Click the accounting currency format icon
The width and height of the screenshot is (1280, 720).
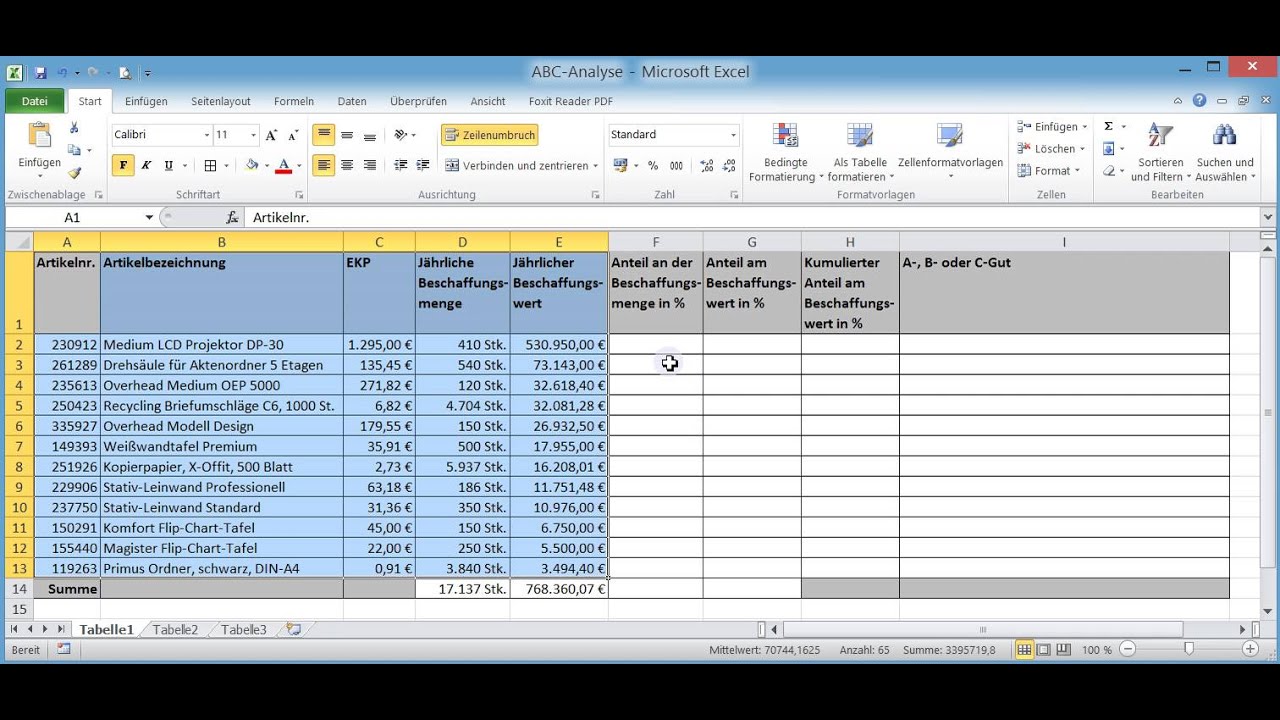[x=620, y=166]
